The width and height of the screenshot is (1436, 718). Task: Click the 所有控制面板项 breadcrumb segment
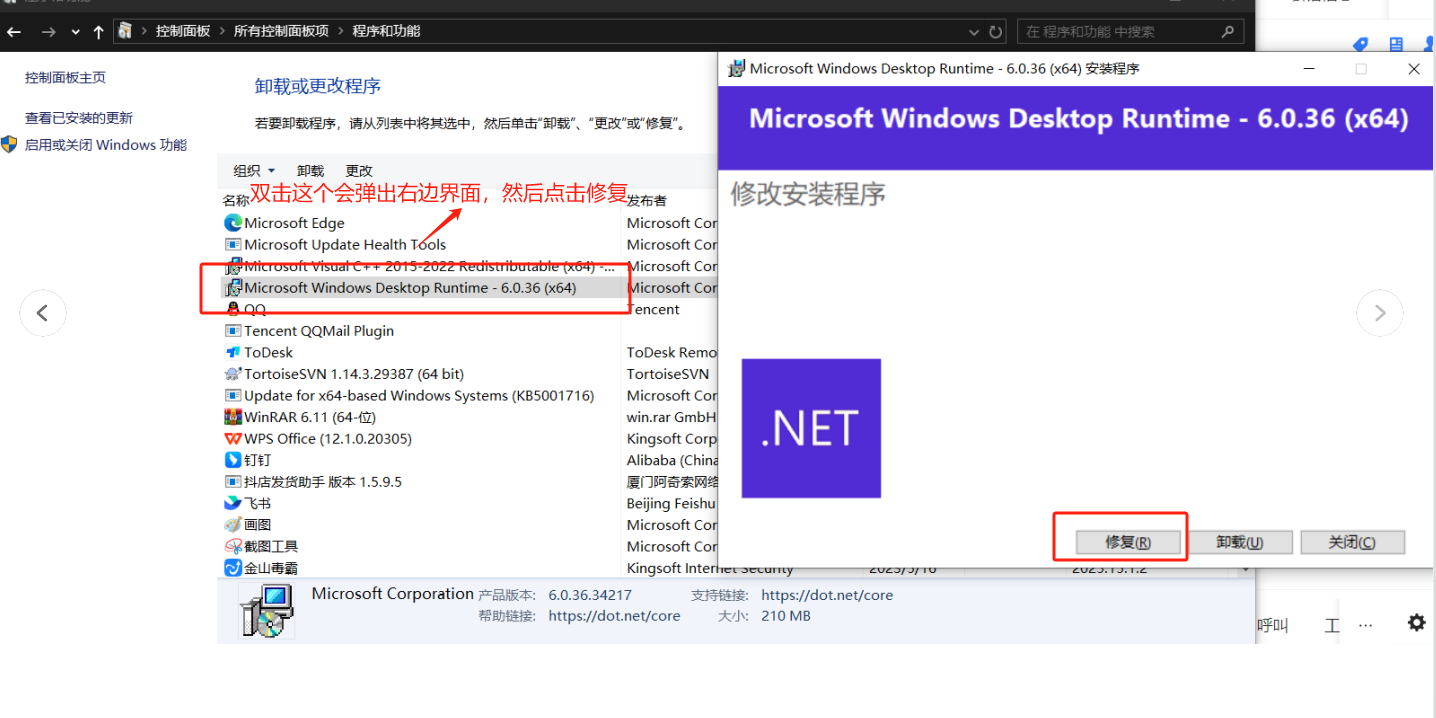[x=281, y=31]
